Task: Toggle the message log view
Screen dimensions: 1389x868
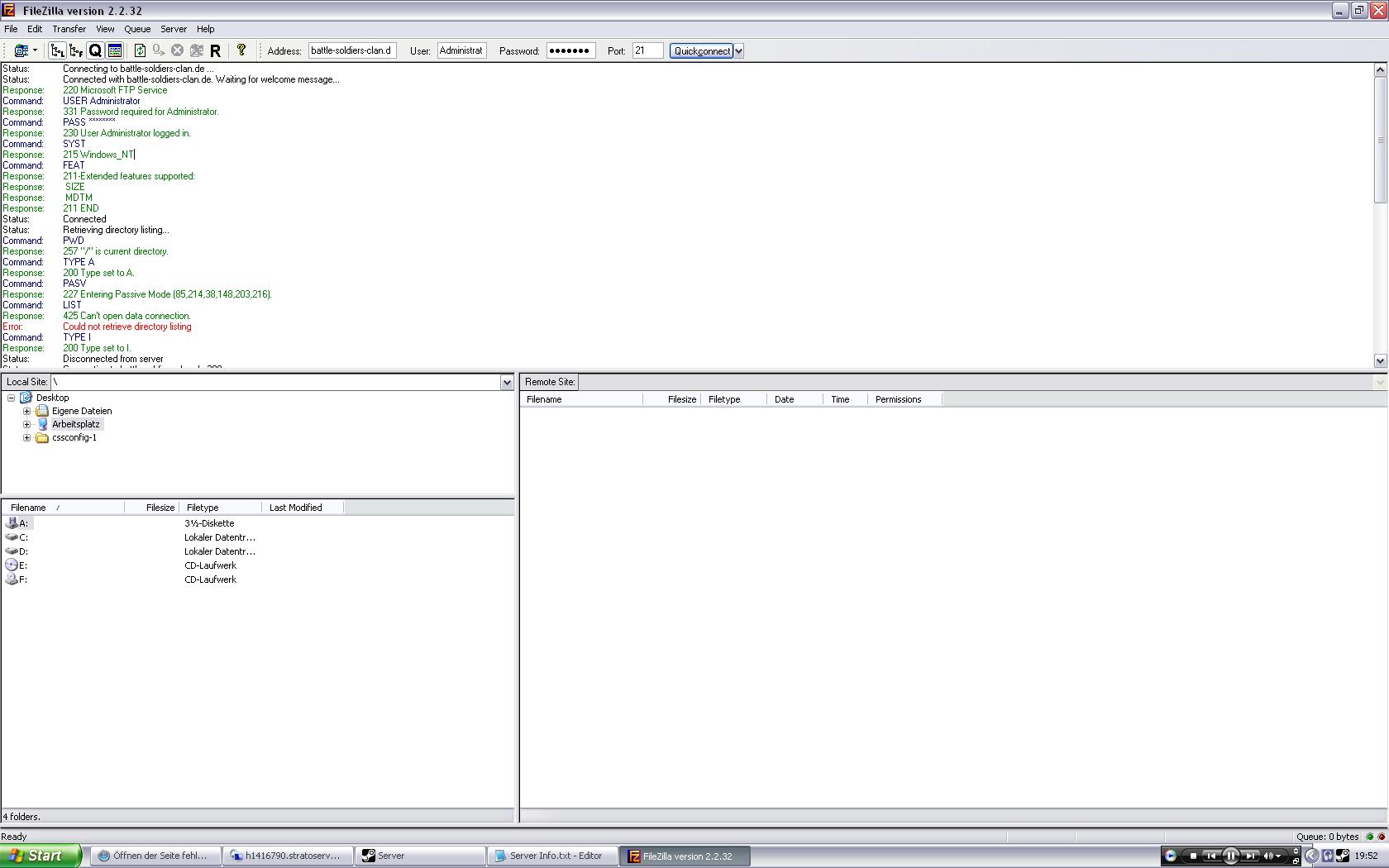Action: pyautogui.click(x=115, y=50)
